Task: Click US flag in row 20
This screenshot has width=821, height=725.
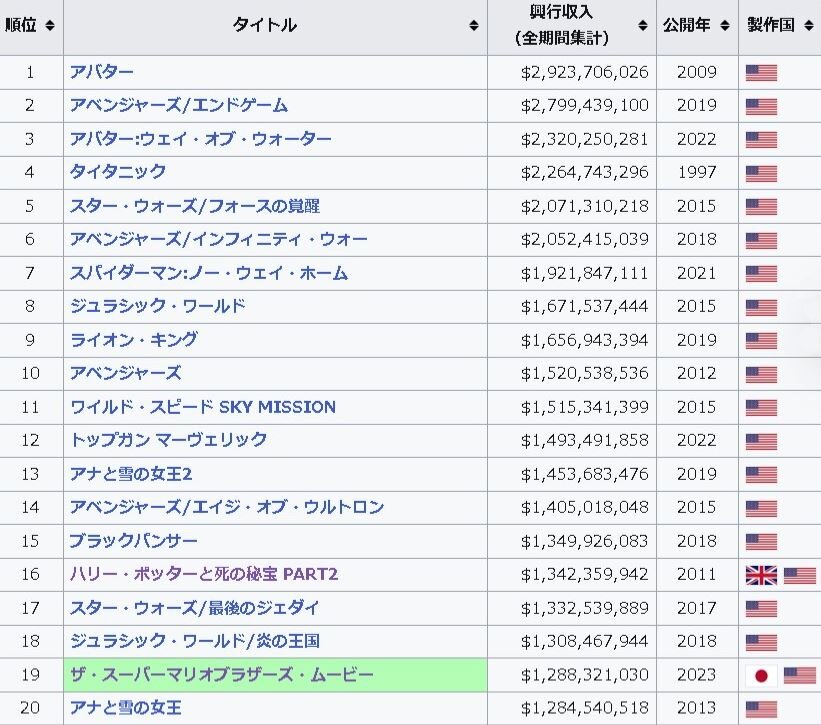Action: (761, 709)
